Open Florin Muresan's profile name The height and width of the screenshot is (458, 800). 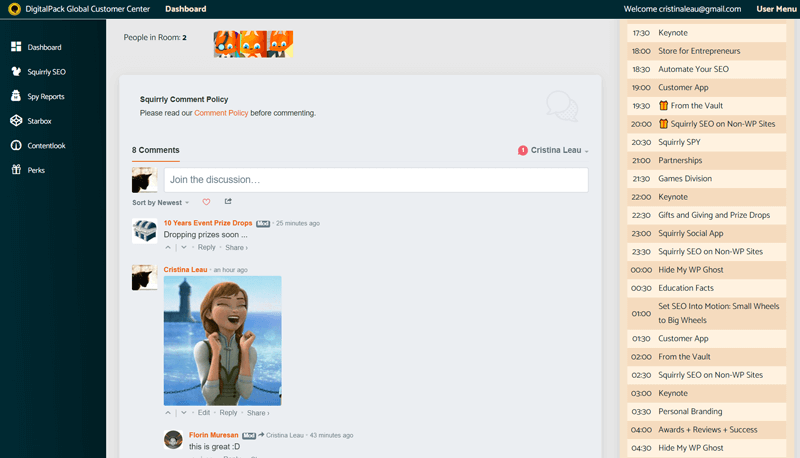[213, 435]
